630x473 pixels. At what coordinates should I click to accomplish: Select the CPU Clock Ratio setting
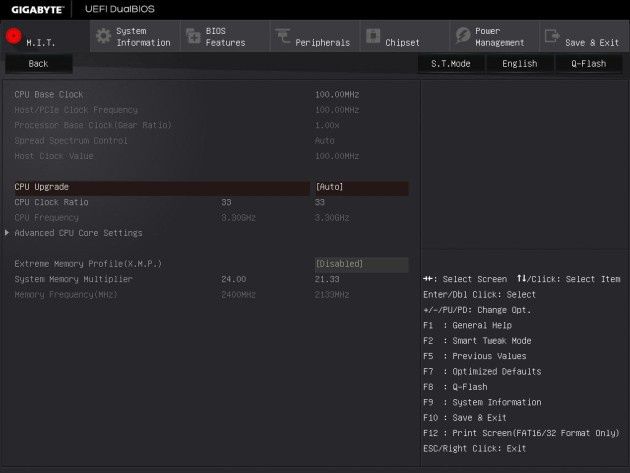pos(51,202)
